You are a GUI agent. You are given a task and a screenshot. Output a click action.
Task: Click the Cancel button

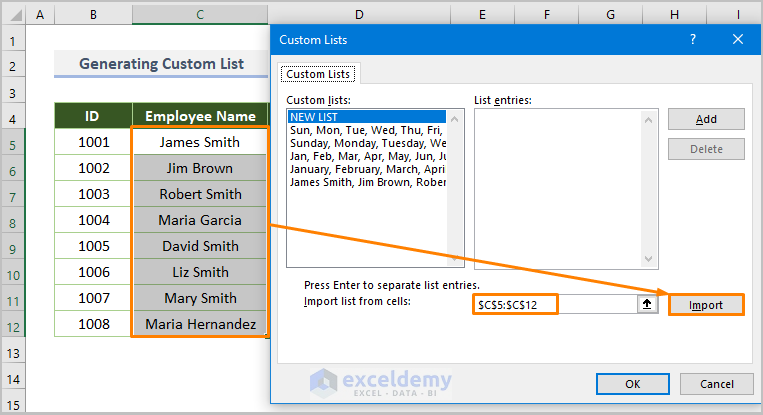(x=716, y=384)
